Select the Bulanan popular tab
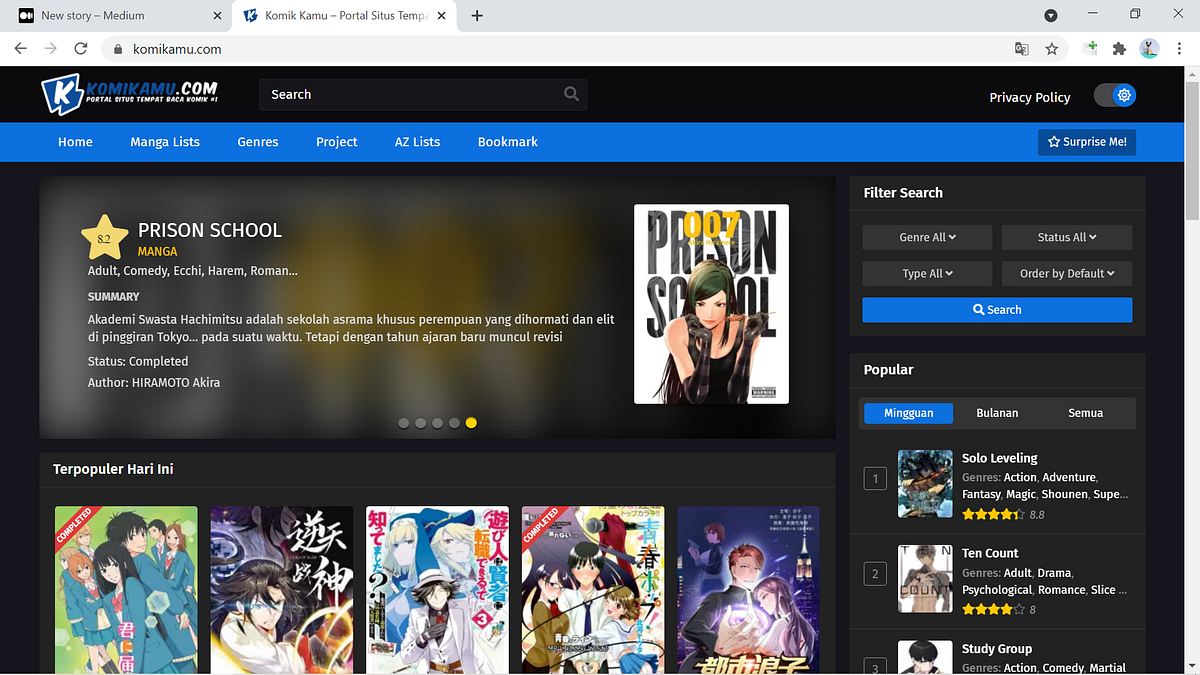 pyautogui.click(x=997, y=413)
